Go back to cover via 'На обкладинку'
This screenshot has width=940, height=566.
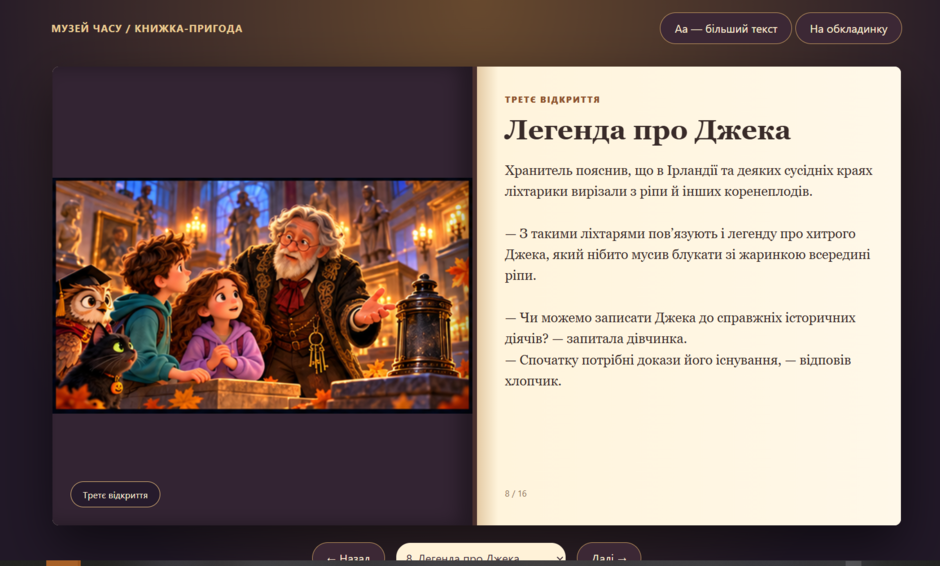pyautogui.click(x=848, y=28)
